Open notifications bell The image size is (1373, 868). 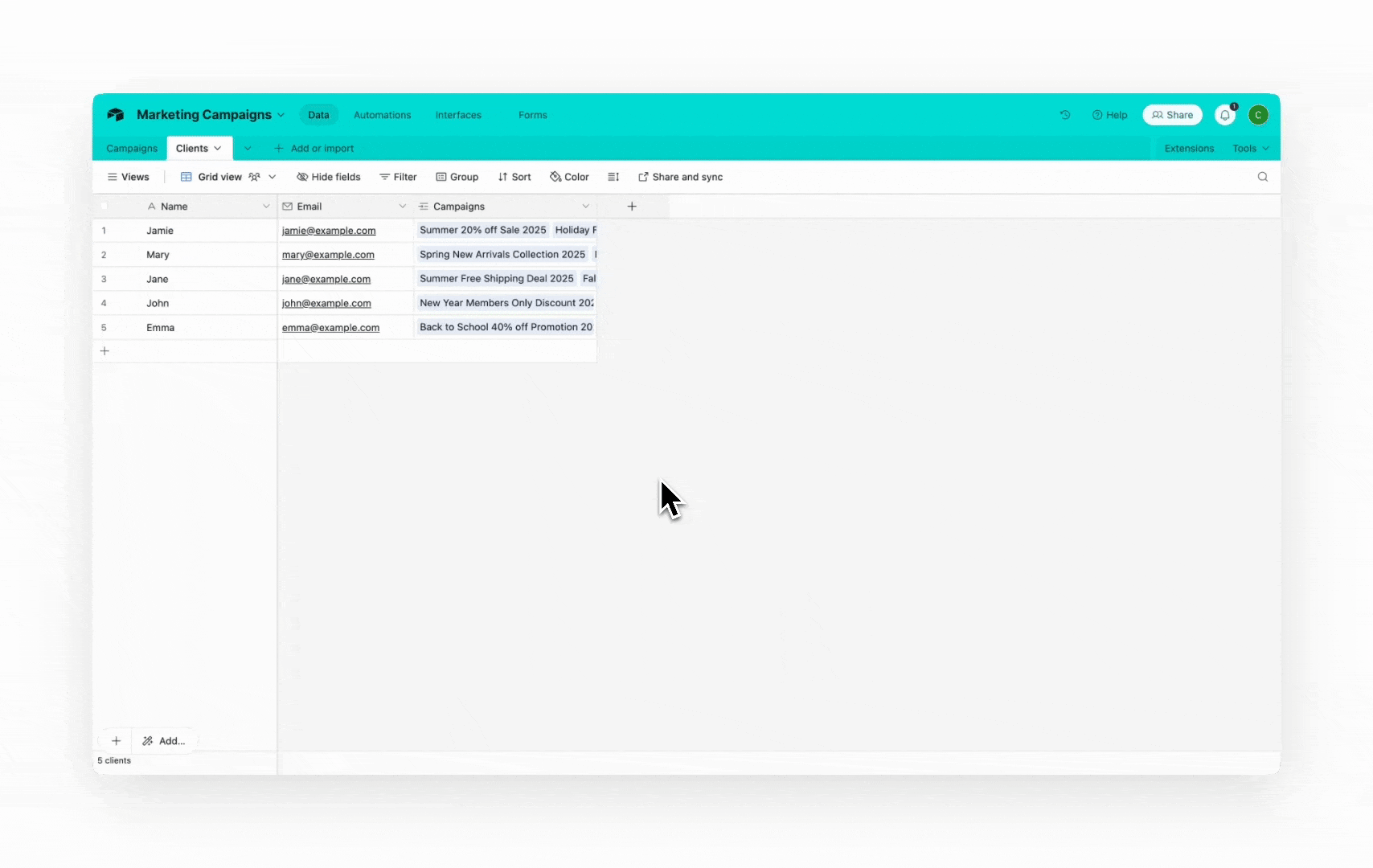1225,115
